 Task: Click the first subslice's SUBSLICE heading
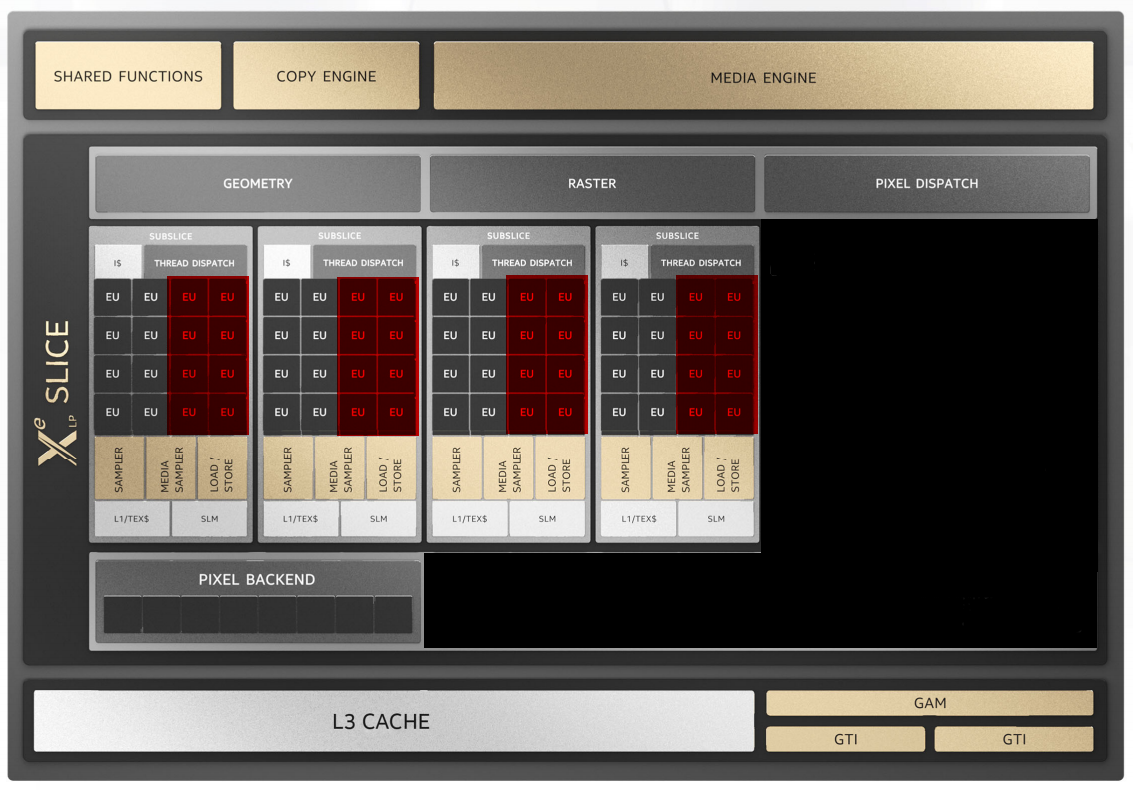171,236
